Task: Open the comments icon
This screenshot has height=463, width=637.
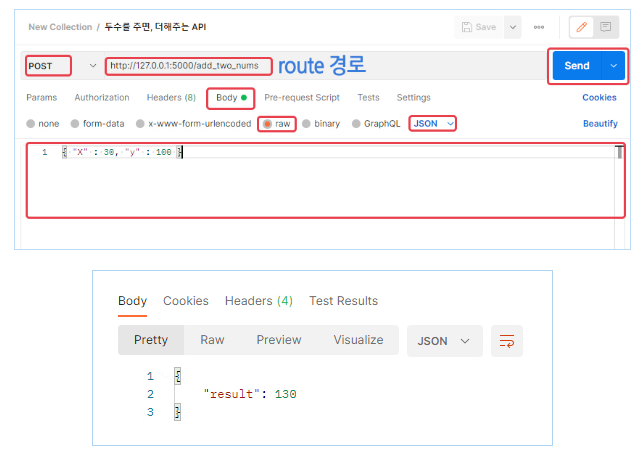Action: coord(605,27)
